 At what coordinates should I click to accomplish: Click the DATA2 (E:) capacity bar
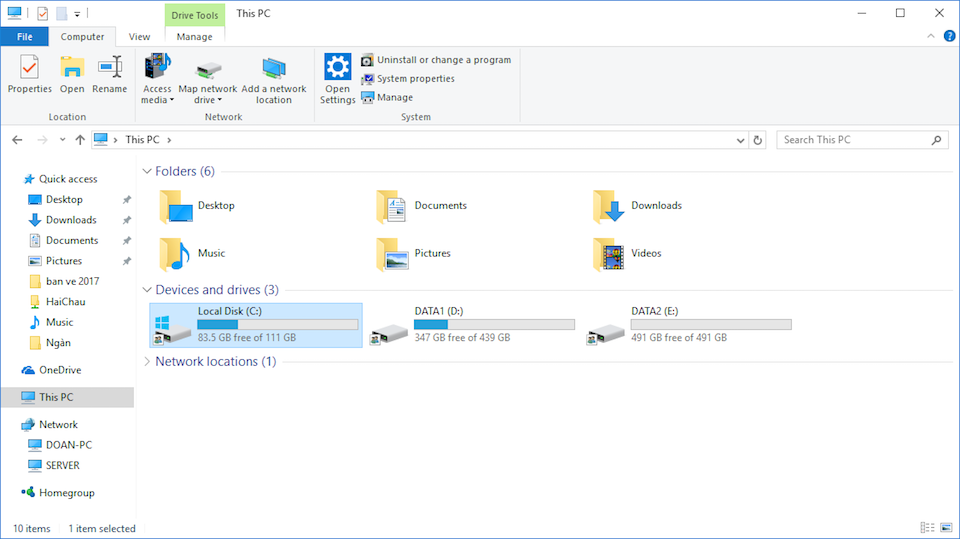pyautogui.click(x=711, y=325)
